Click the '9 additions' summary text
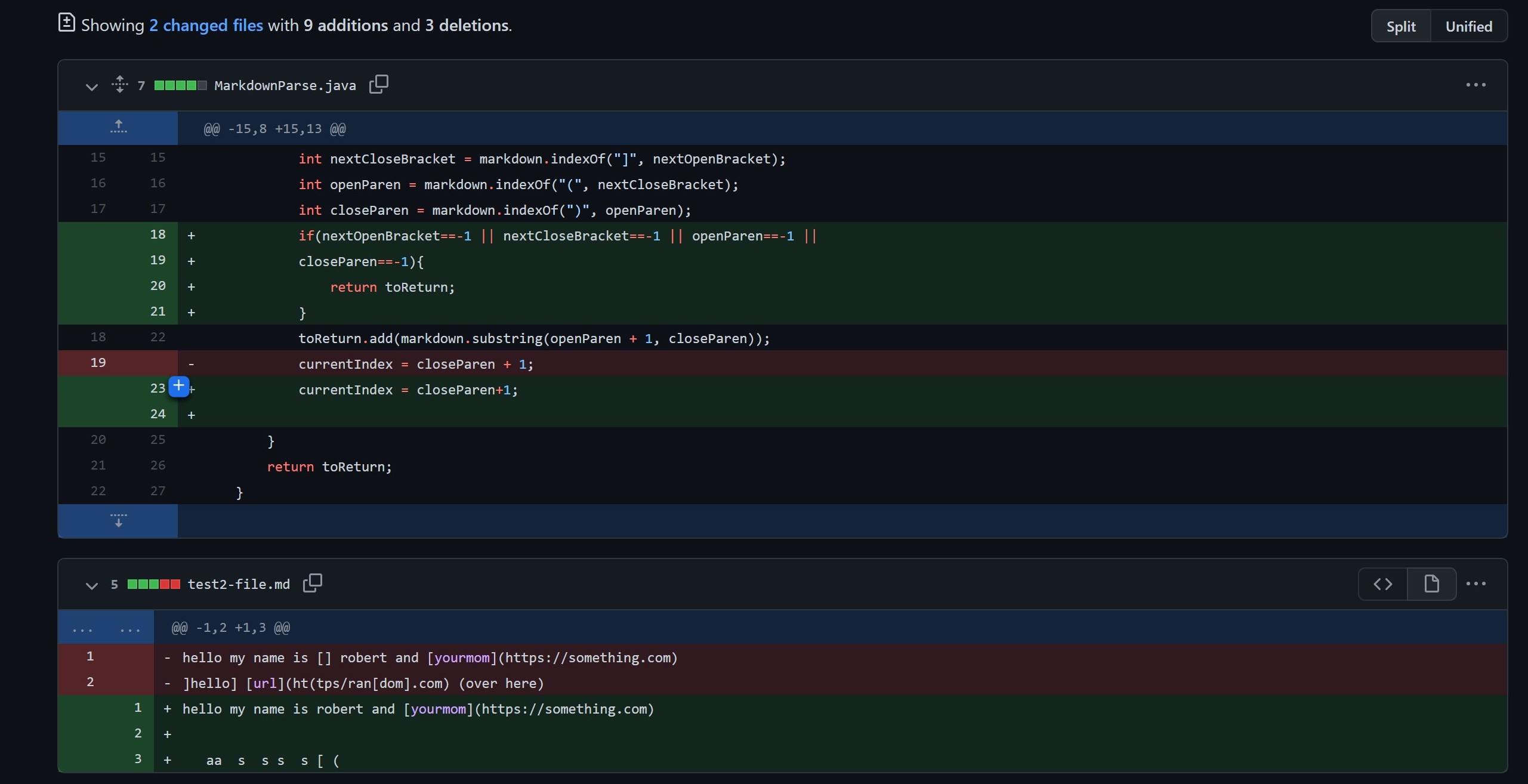Viewport: 1528px width, 784px height. click(346, 25)
